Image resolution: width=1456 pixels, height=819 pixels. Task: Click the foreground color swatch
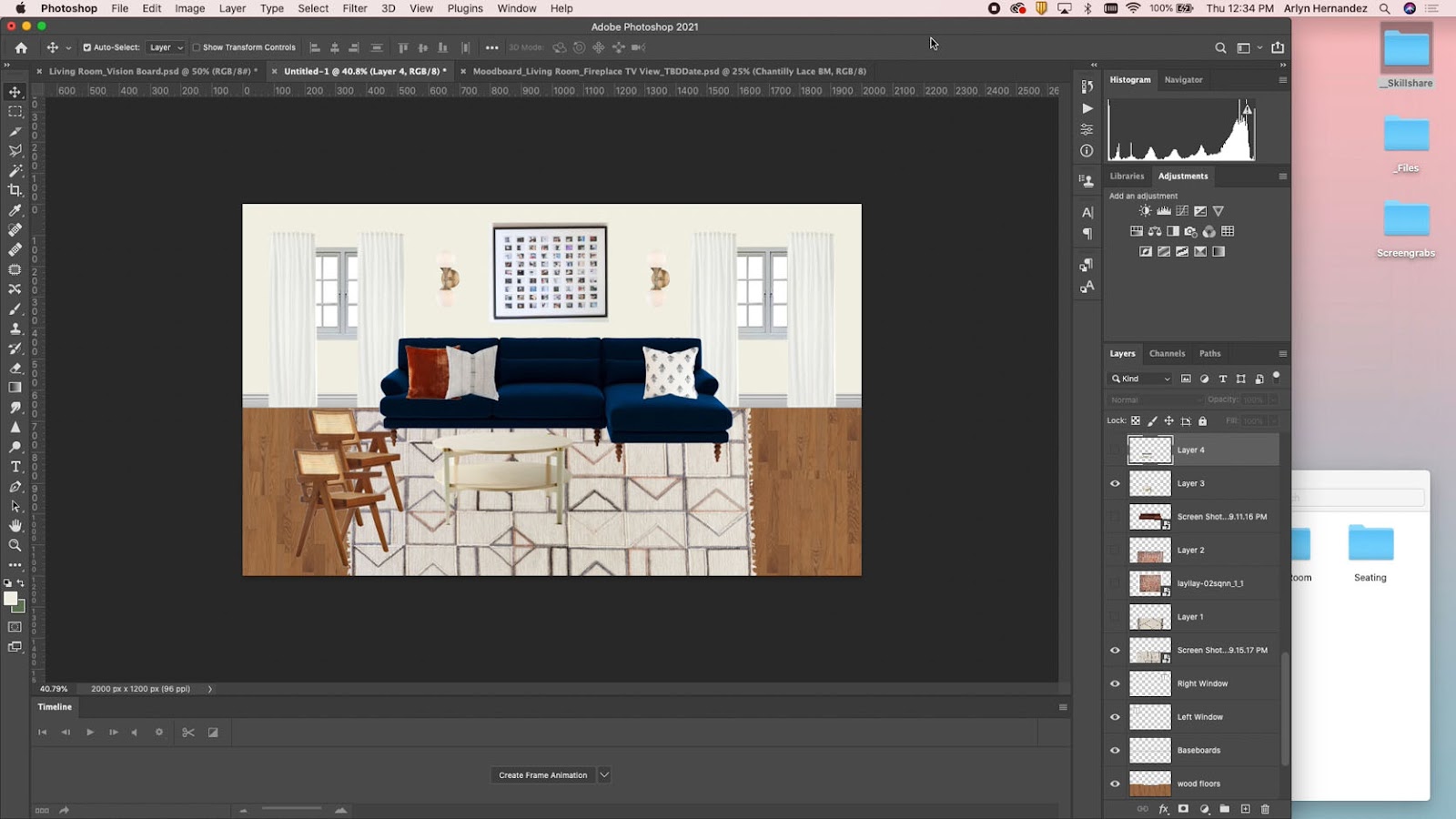pos(11,599)
